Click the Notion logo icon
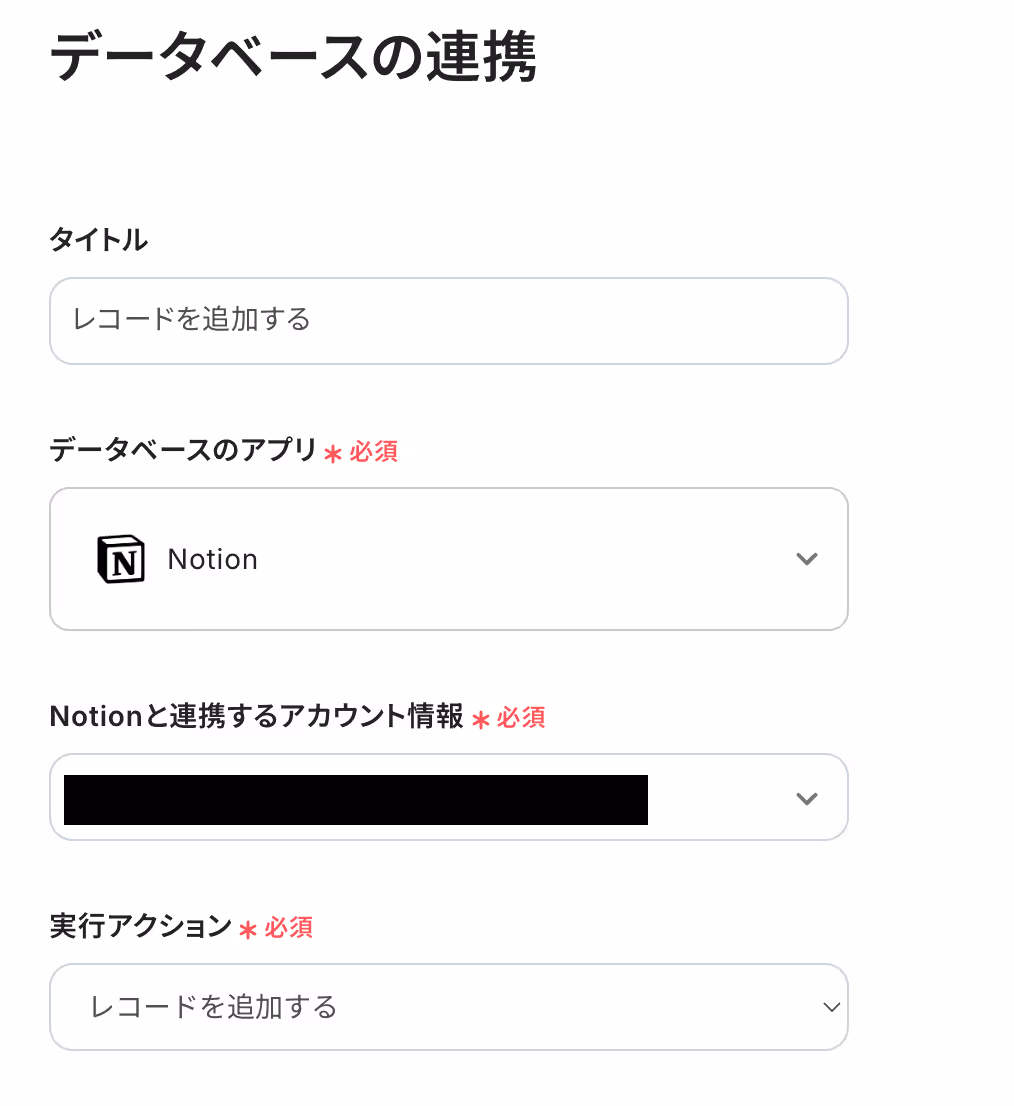1014x1106 pixels. (x=120, y=559)
